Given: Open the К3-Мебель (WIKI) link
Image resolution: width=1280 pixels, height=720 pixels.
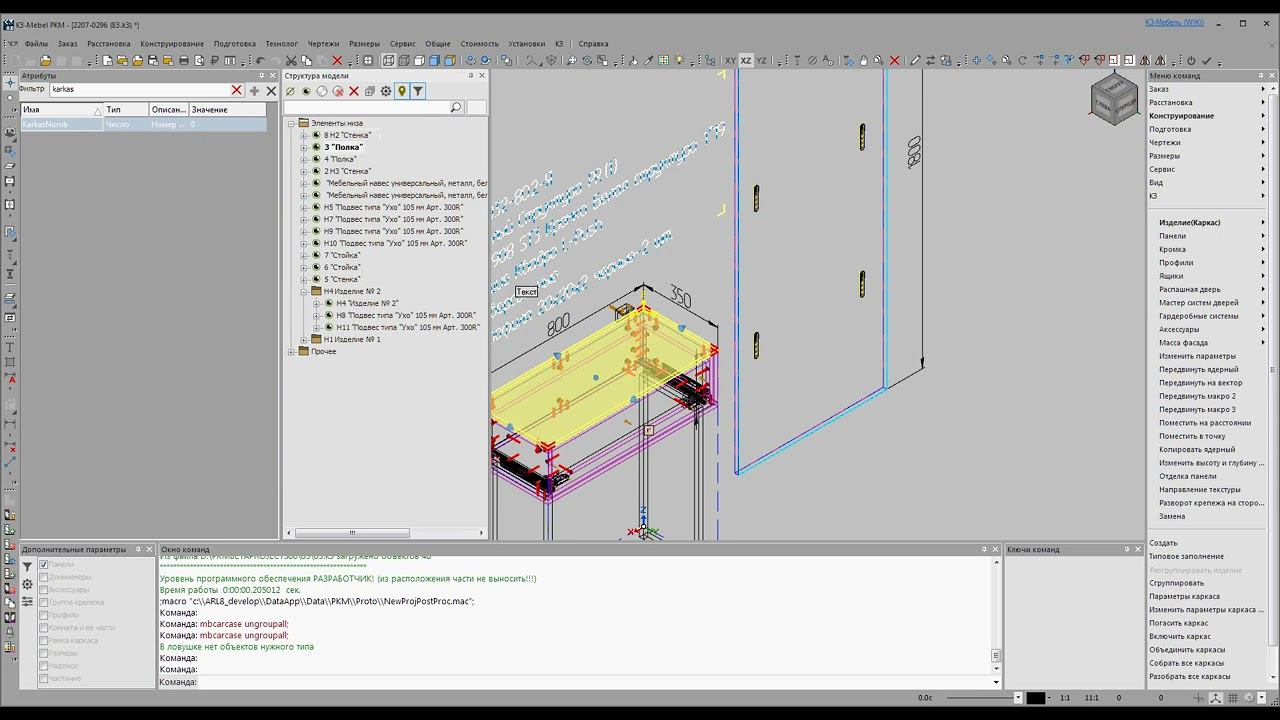Looking at the screenshot, I should click(1174, 23).
